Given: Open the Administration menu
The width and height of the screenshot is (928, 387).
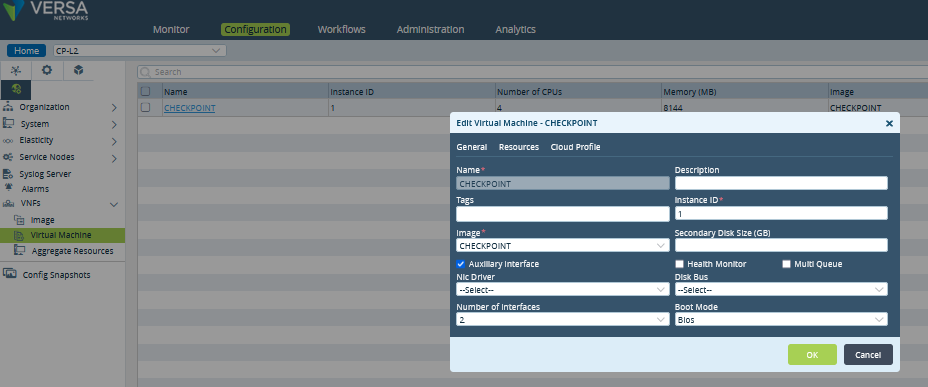Looking at the screenshot, I should 430,29.
